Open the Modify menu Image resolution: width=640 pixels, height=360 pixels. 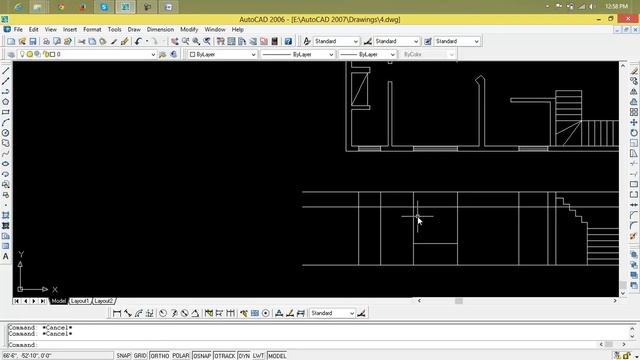(x=189, y=29)
